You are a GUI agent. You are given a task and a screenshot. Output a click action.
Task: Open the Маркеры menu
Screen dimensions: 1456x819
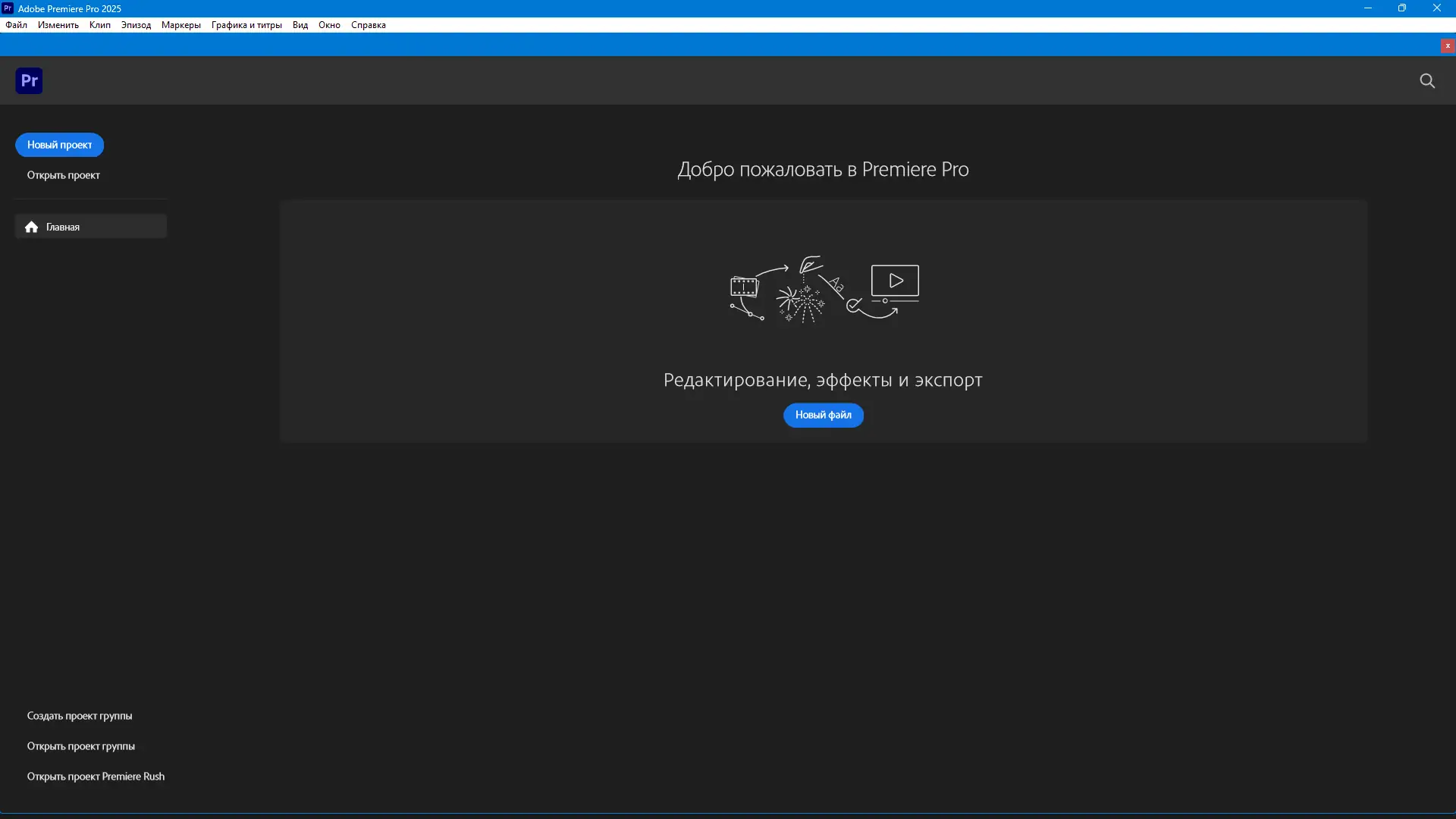(180, 25)
